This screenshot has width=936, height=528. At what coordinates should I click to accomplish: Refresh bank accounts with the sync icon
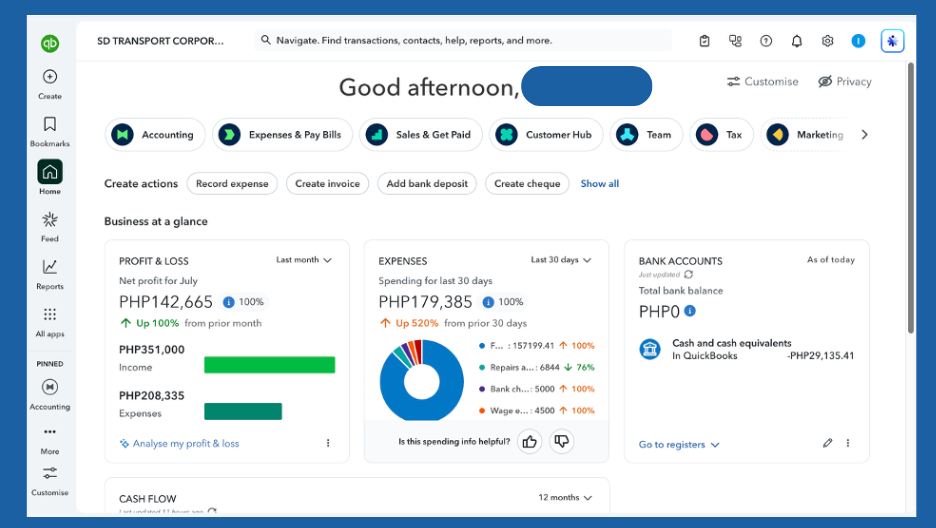(689, 274)
